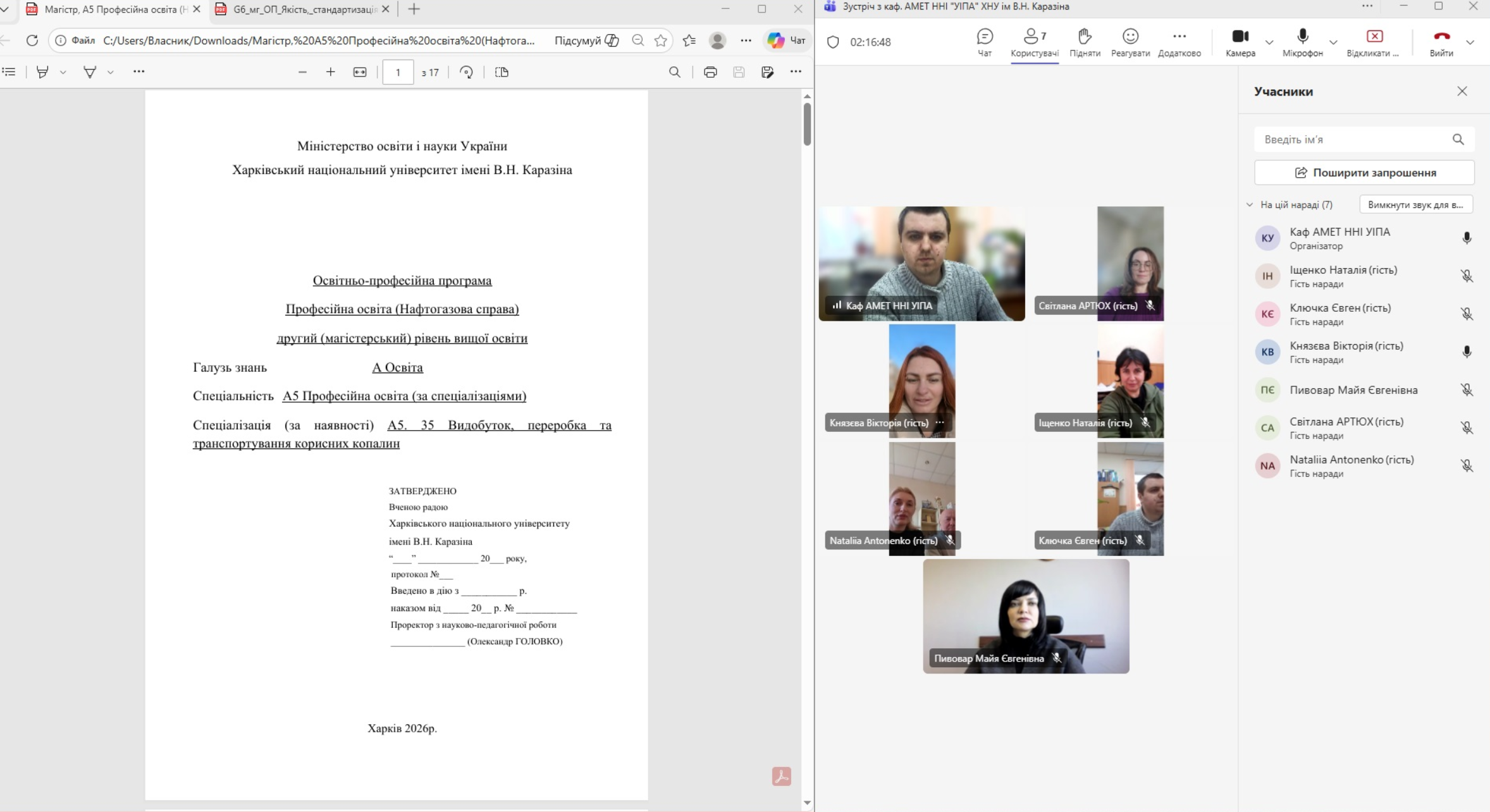The image size is (1490, 812).
Task: Expand camera options dropdown arrow
Action: [1269, 42]
